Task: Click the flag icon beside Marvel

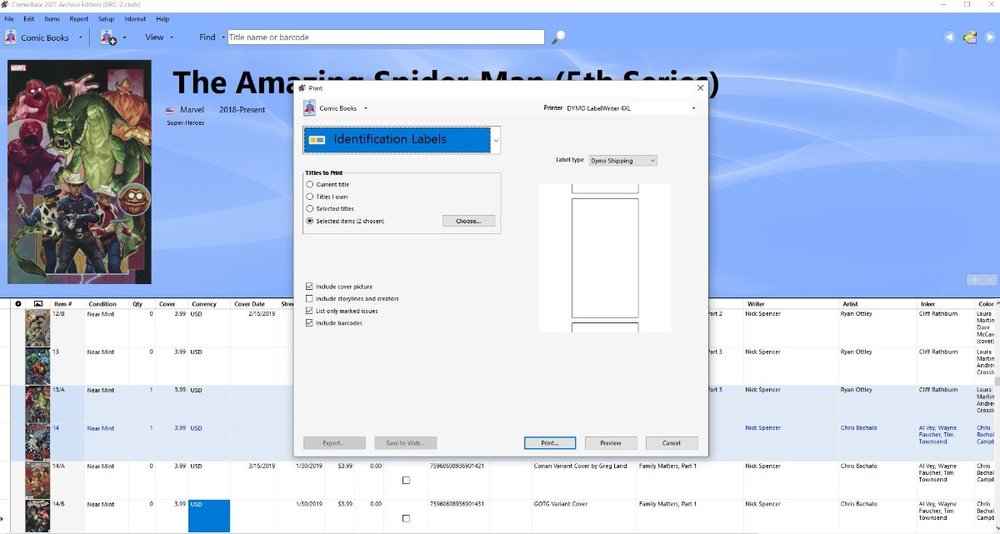Action: point(170,110)
